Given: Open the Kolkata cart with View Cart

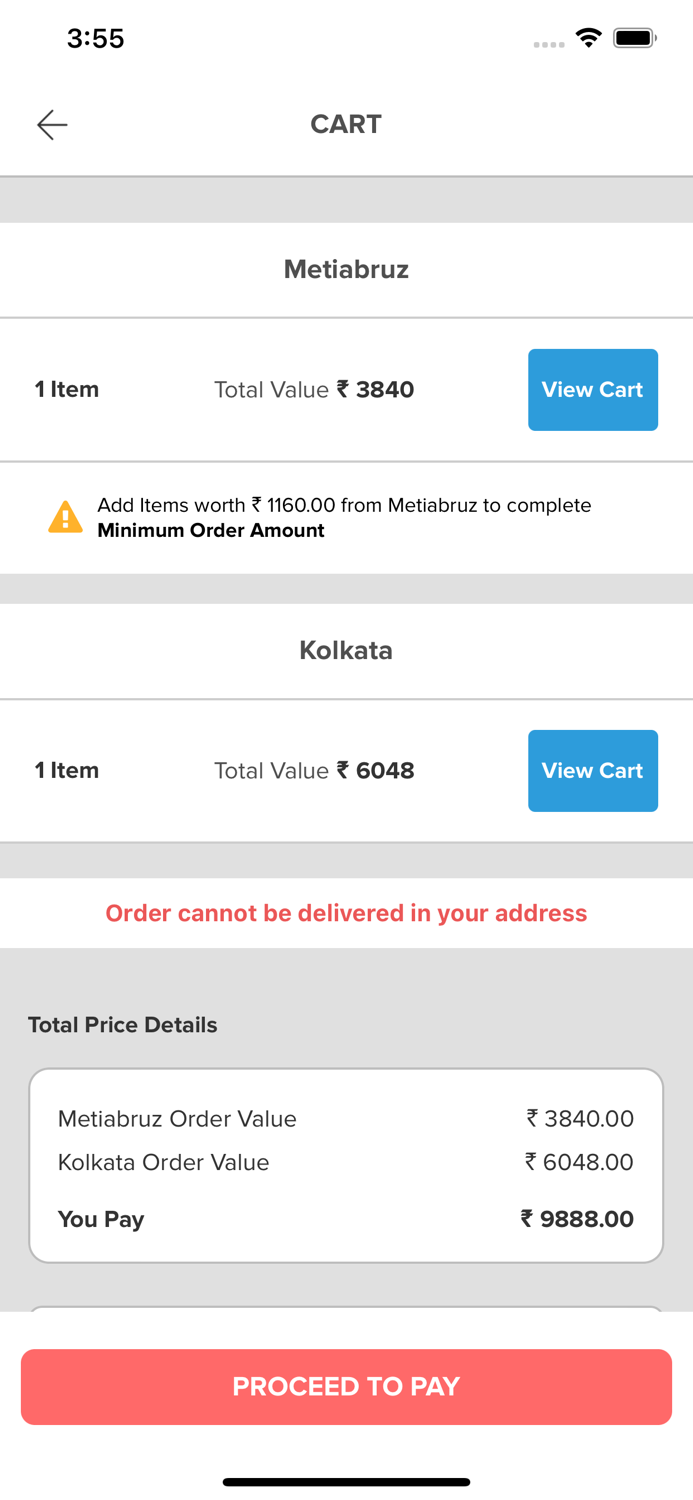Looking at the screenshot, I should (x=593, y=771).
